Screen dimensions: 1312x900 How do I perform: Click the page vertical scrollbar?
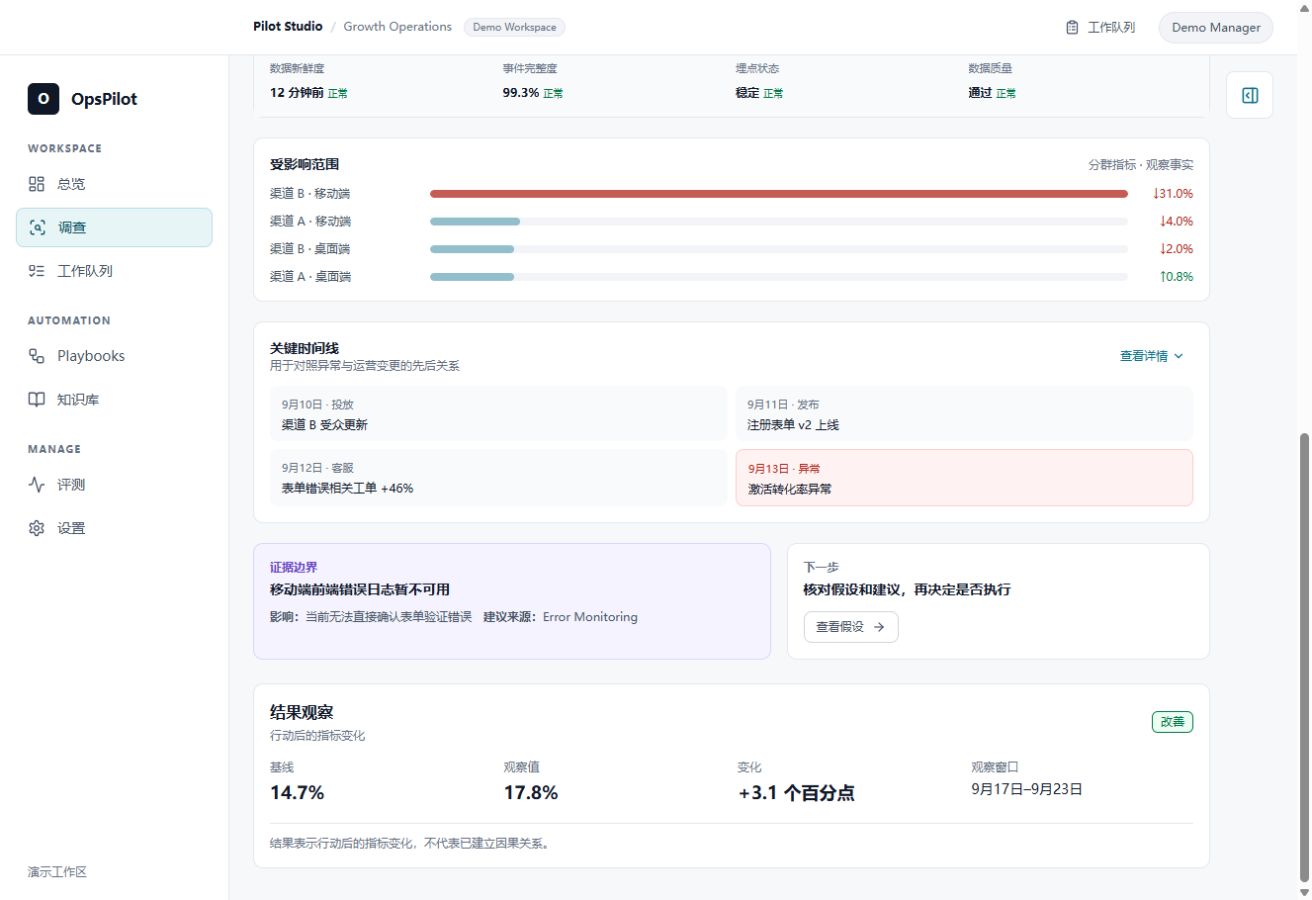[x=1303, y=658]
